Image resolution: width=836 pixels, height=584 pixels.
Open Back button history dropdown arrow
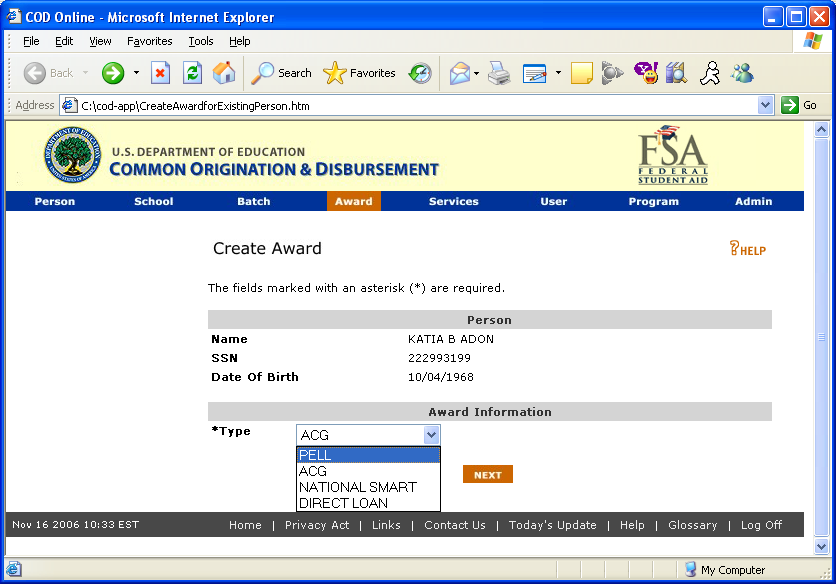[x=85, y=73]
